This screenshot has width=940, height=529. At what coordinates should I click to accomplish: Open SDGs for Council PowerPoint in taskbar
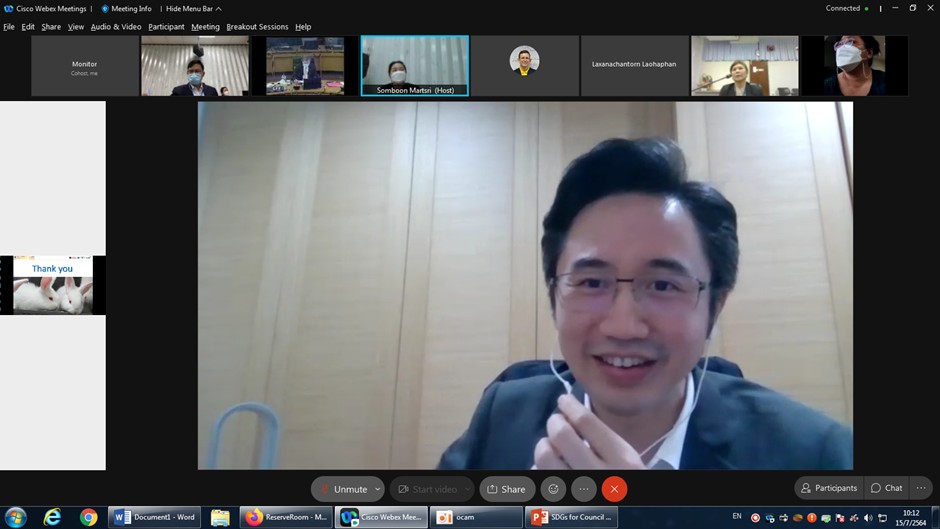[x=572, y=517]
